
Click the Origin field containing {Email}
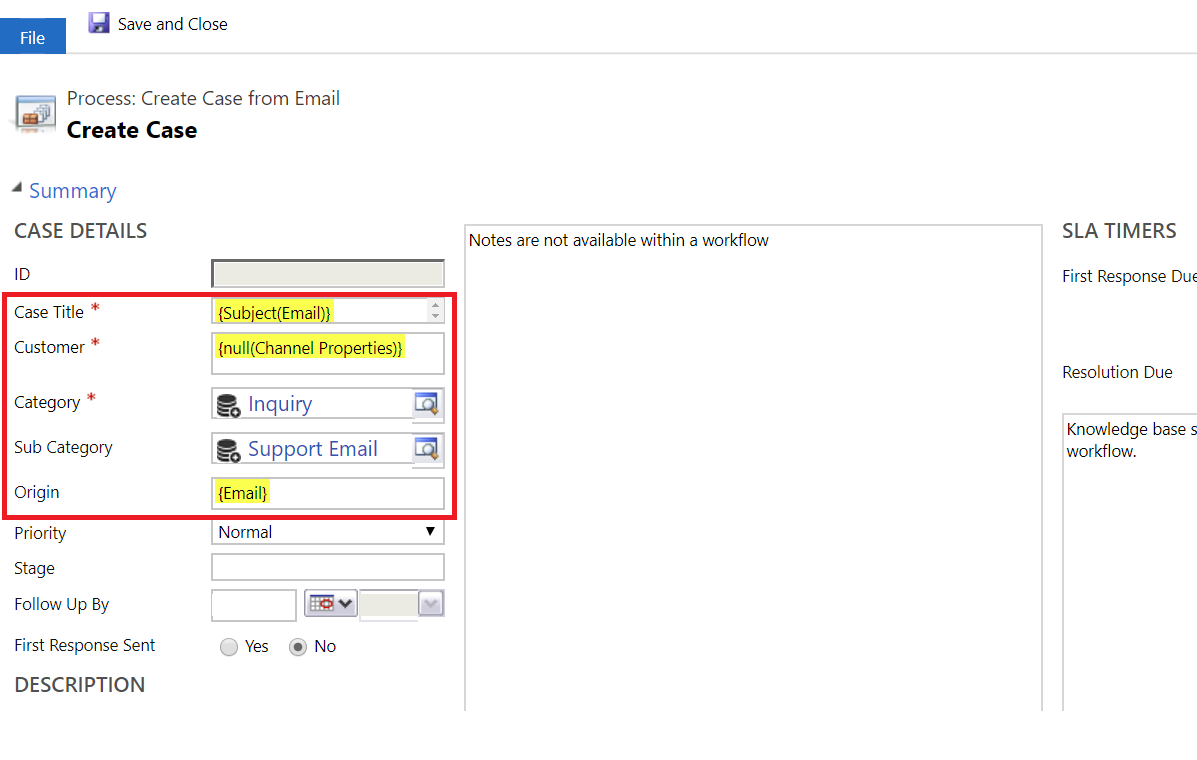click(327, 493)
